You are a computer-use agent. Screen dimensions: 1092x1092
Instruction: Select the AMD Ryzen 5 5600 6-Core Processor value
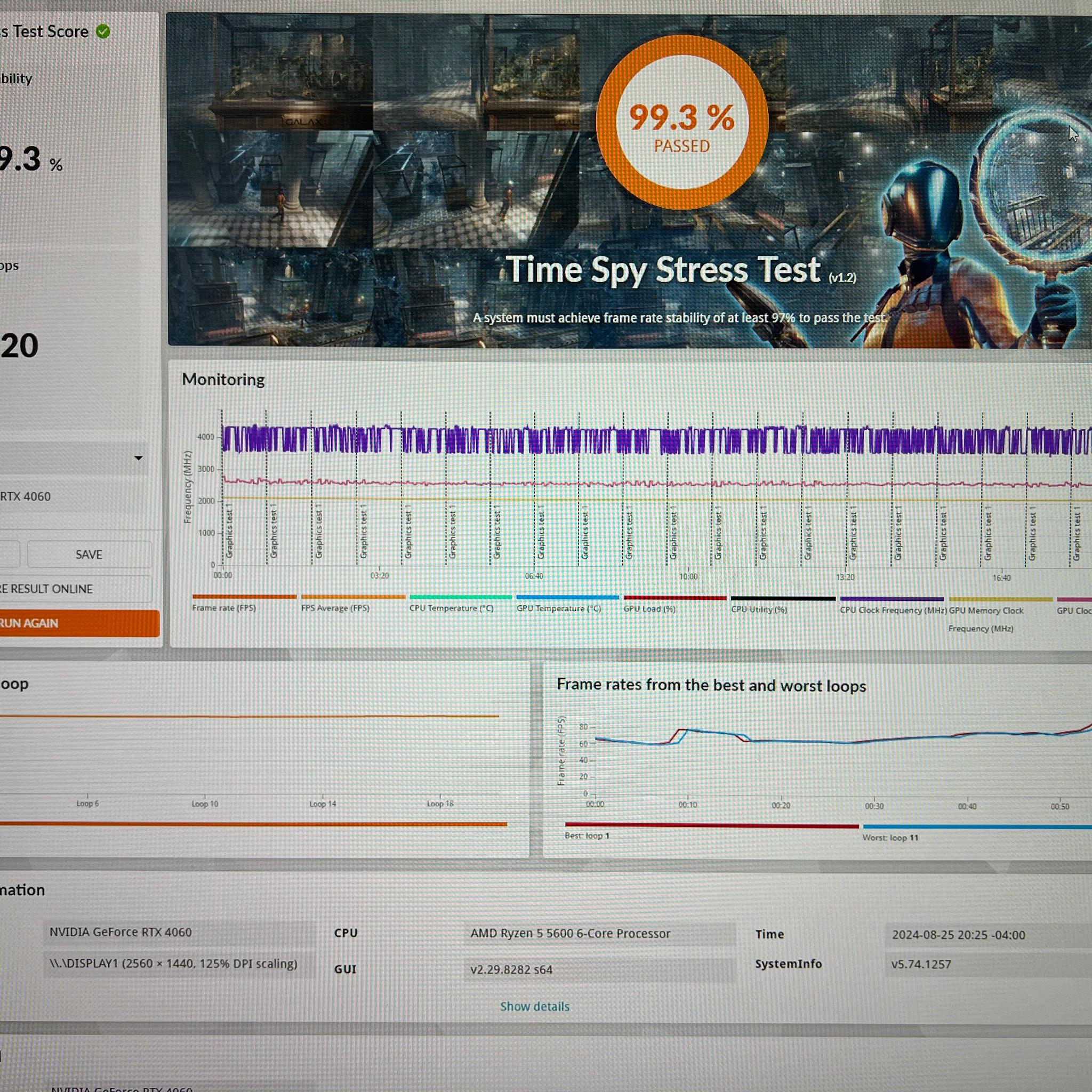pyautogui.click(x=571, y=934)
